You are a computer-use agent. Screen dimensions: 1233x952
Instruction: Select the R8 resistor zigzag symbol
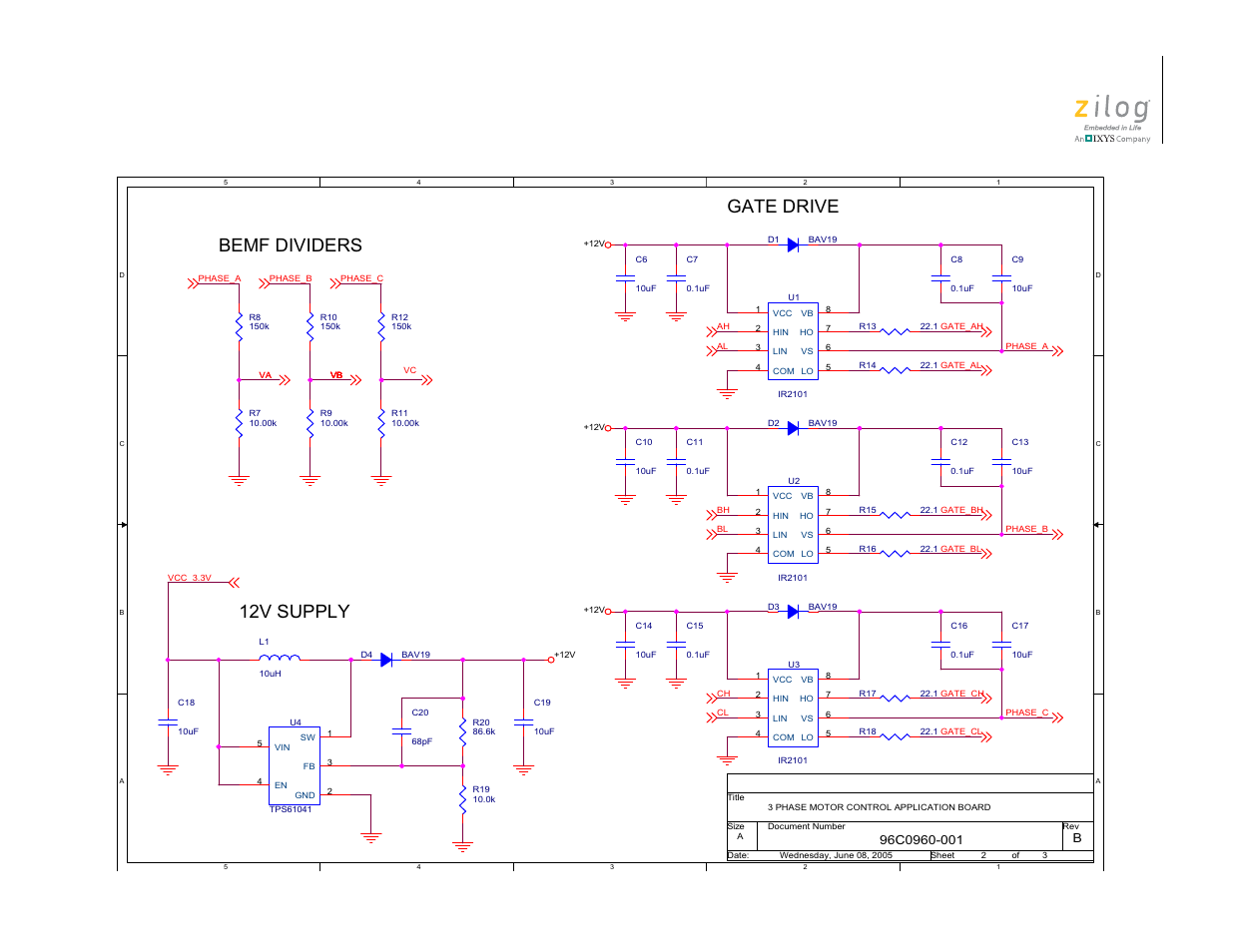pyautogui.click(x=239, y=326)
